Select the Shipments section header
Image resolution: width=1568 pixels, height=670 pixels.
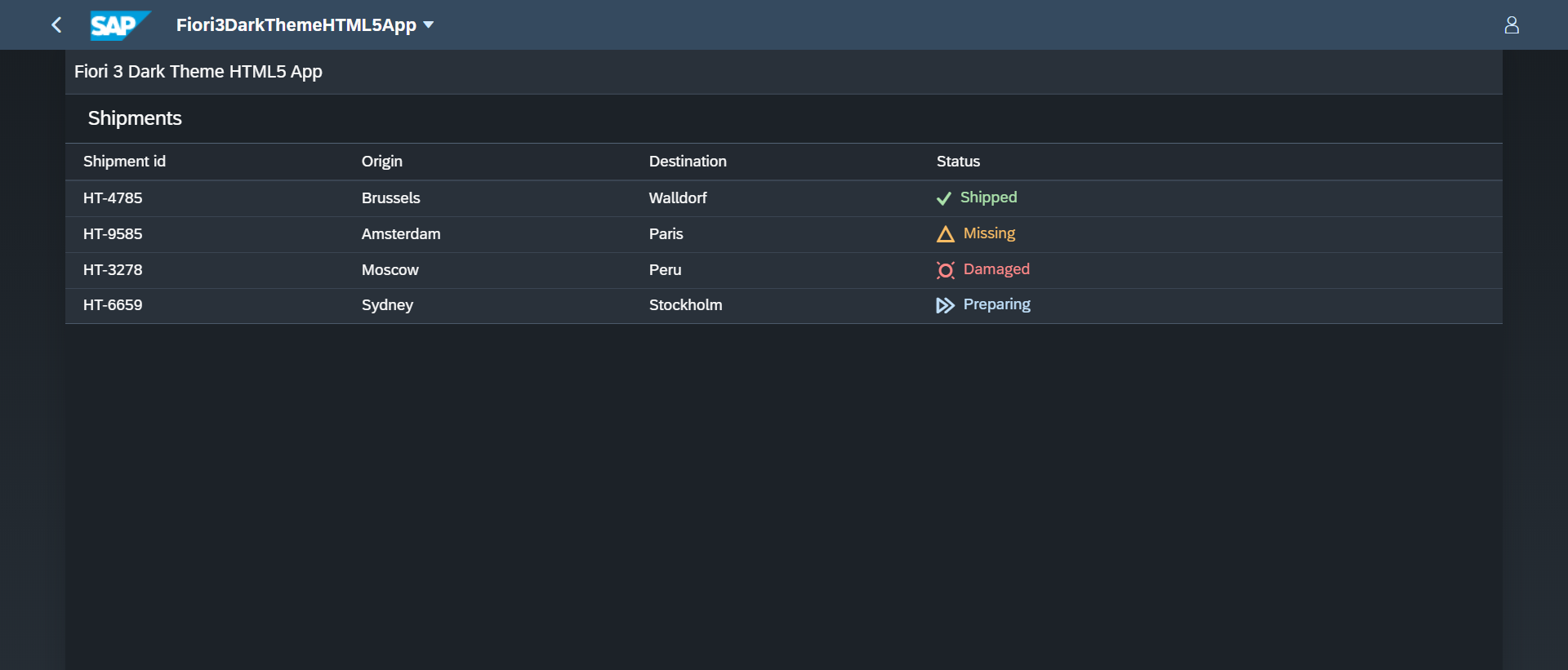pos(135,118)
